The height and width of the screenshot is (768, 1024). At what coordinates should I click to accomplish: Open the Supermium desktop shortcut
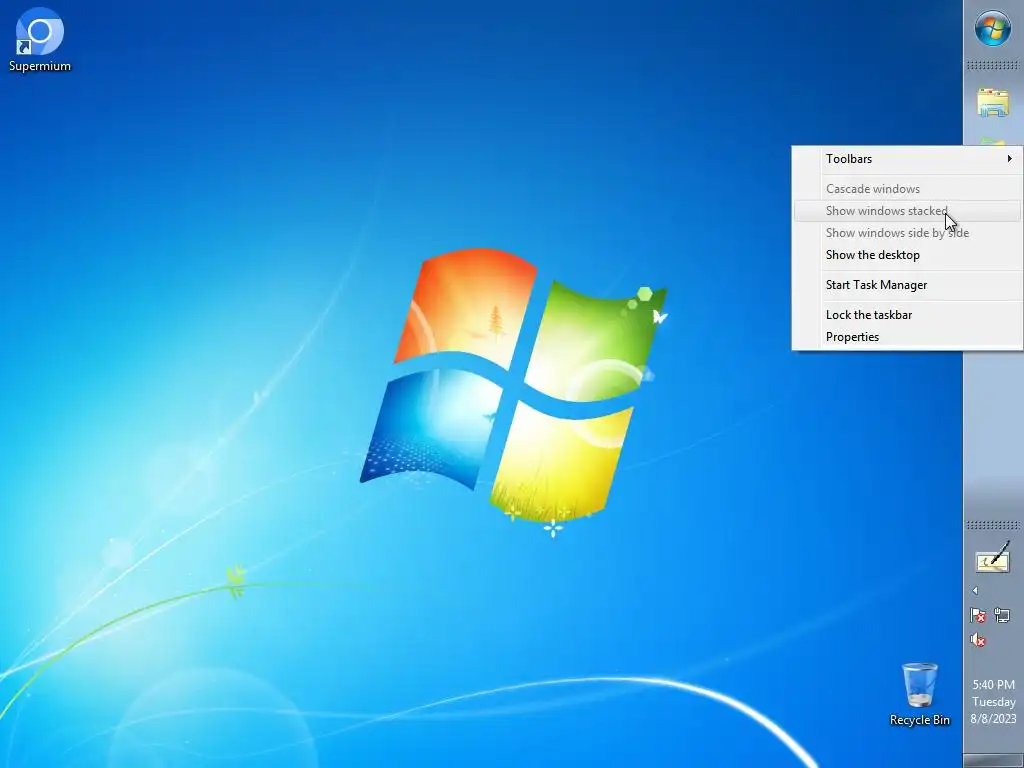pos(40,39)
